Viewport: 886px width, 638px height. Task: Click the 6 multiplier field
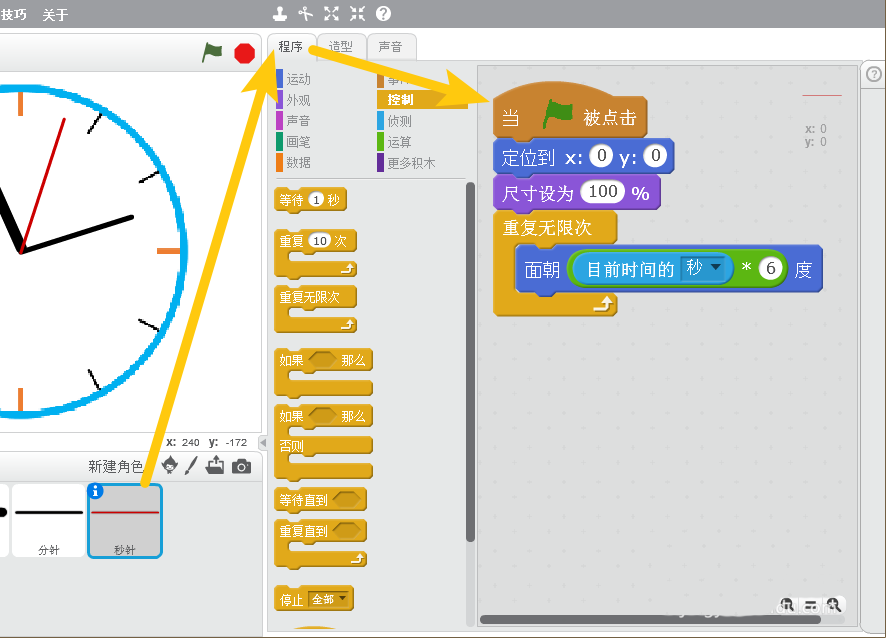pyautogui.click(x=771, y=268)
